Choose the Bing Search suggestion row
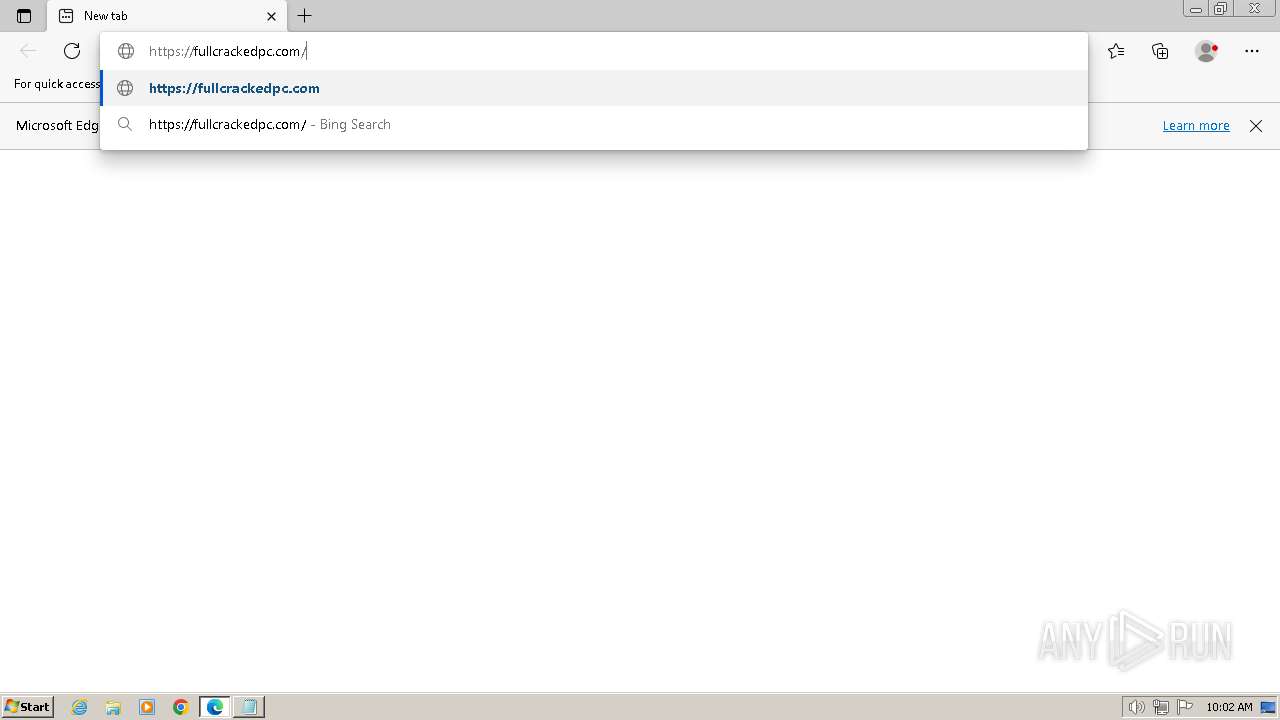 [594, 124]
